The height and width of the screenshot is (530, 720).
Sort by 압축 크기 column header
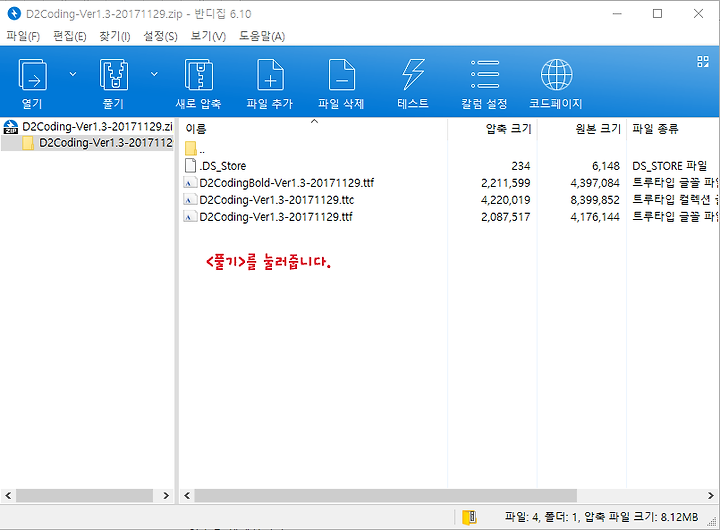click(x=508, y=129)
